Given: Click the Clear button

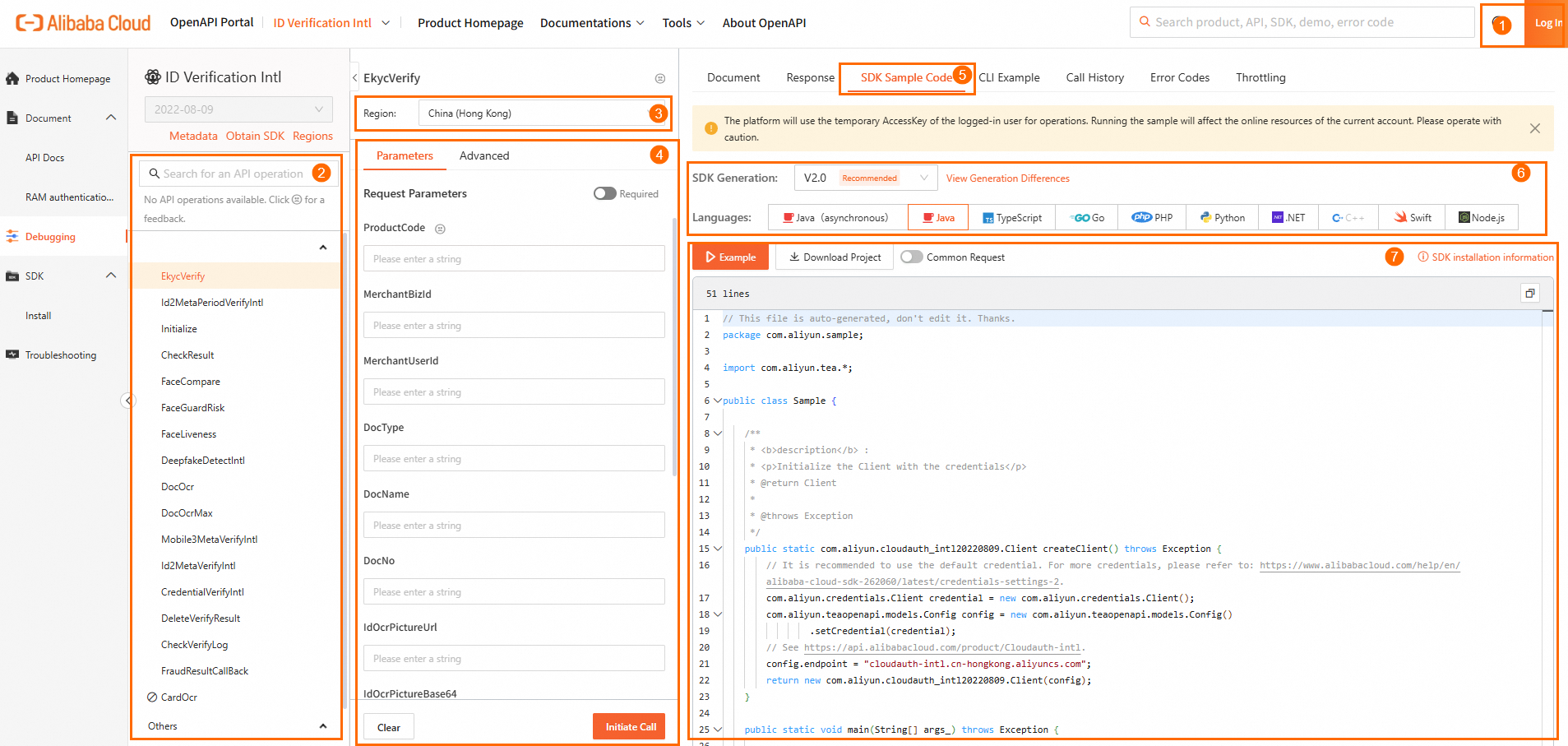Looking at the screenshot, I should (x=389, y=728).
